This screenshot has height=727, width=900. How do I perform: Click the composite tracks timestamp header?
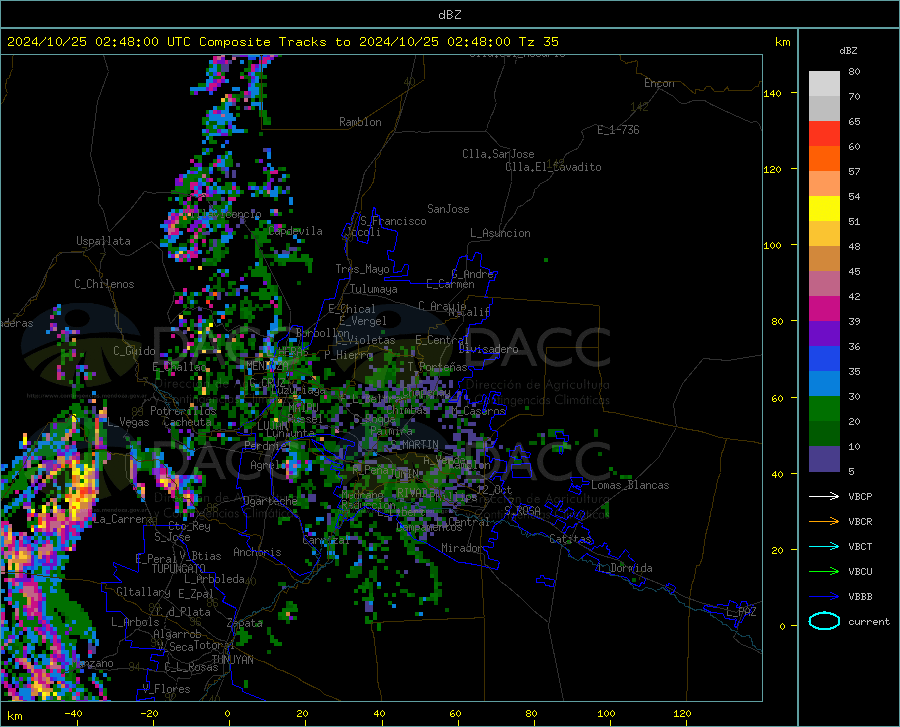282,42
